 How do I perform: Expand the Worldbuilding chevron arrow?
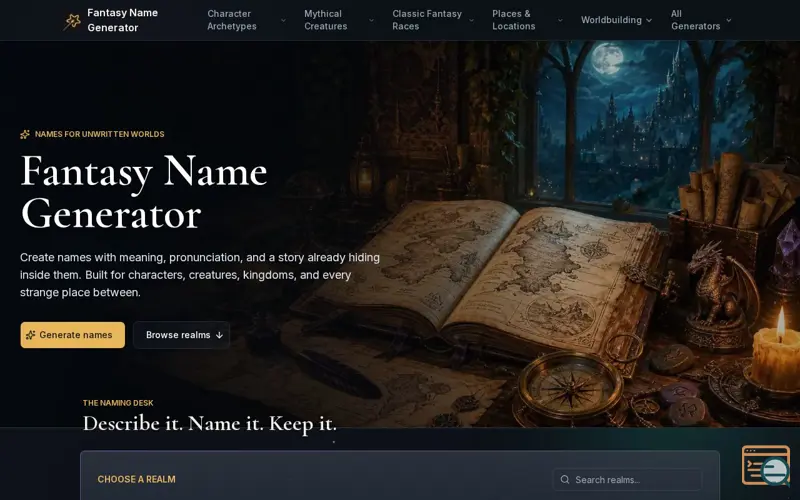[649, 20]
